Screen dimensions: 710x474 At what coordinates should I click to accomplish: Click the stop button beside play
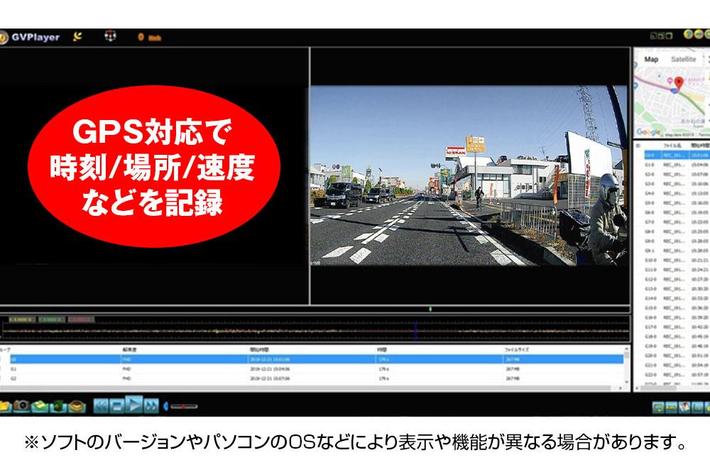tap(117, 406)
